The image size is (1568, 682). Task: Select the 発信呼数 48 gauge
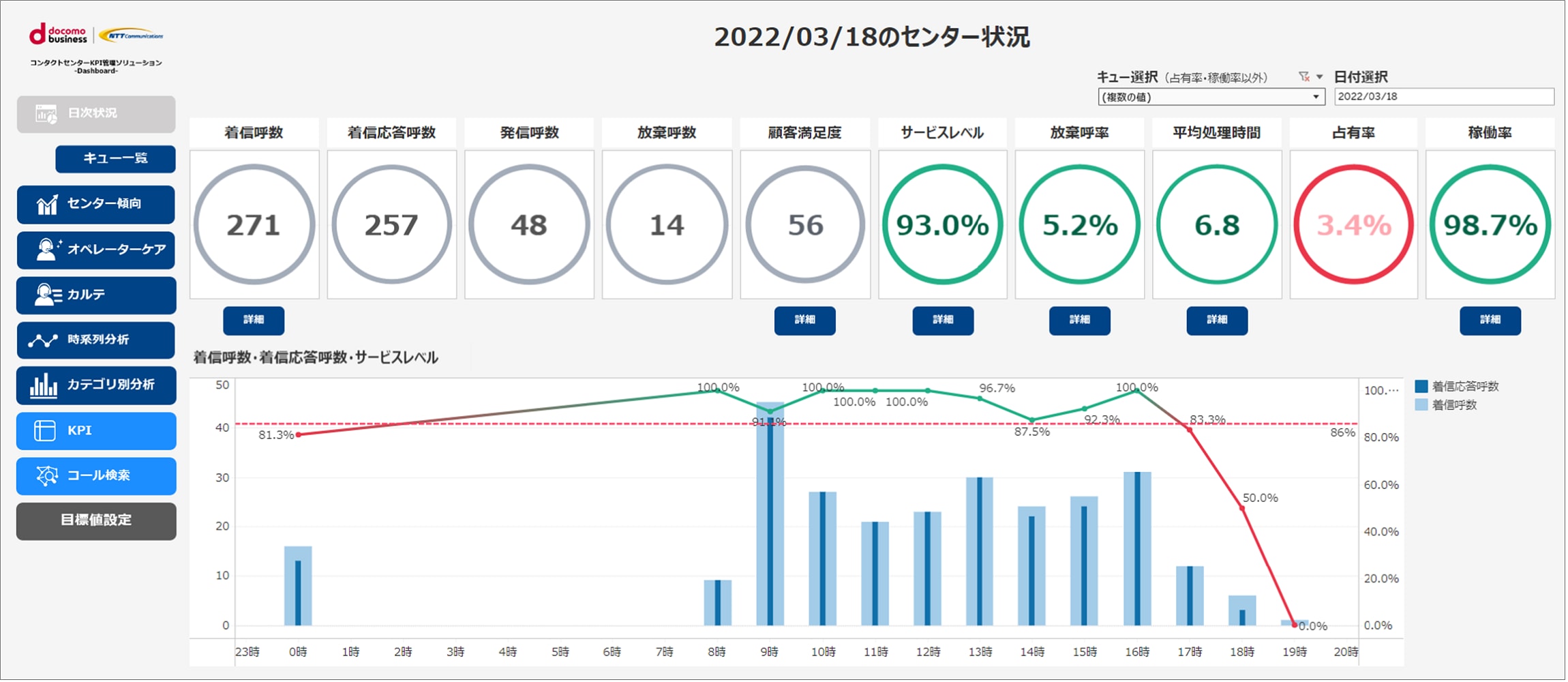(529, 224)
